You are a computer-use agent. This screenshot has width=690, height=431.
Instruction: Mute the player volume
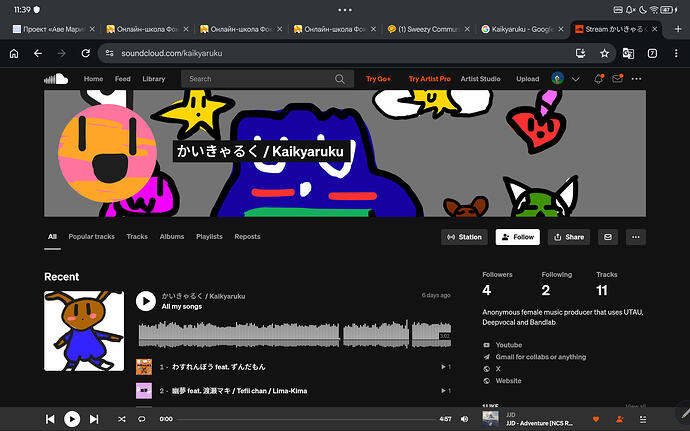(464, 419)
